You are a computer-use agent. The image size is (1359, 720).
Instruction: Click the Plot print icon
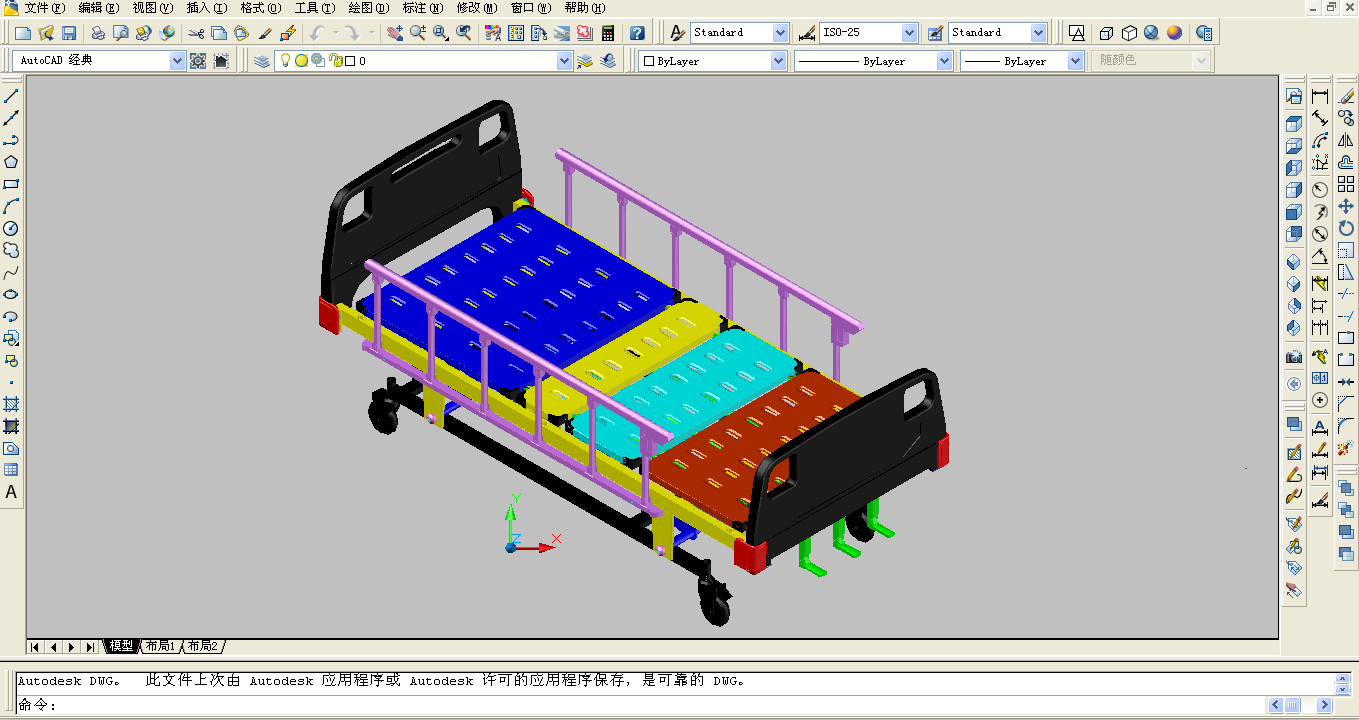click(x=98, y=33)
